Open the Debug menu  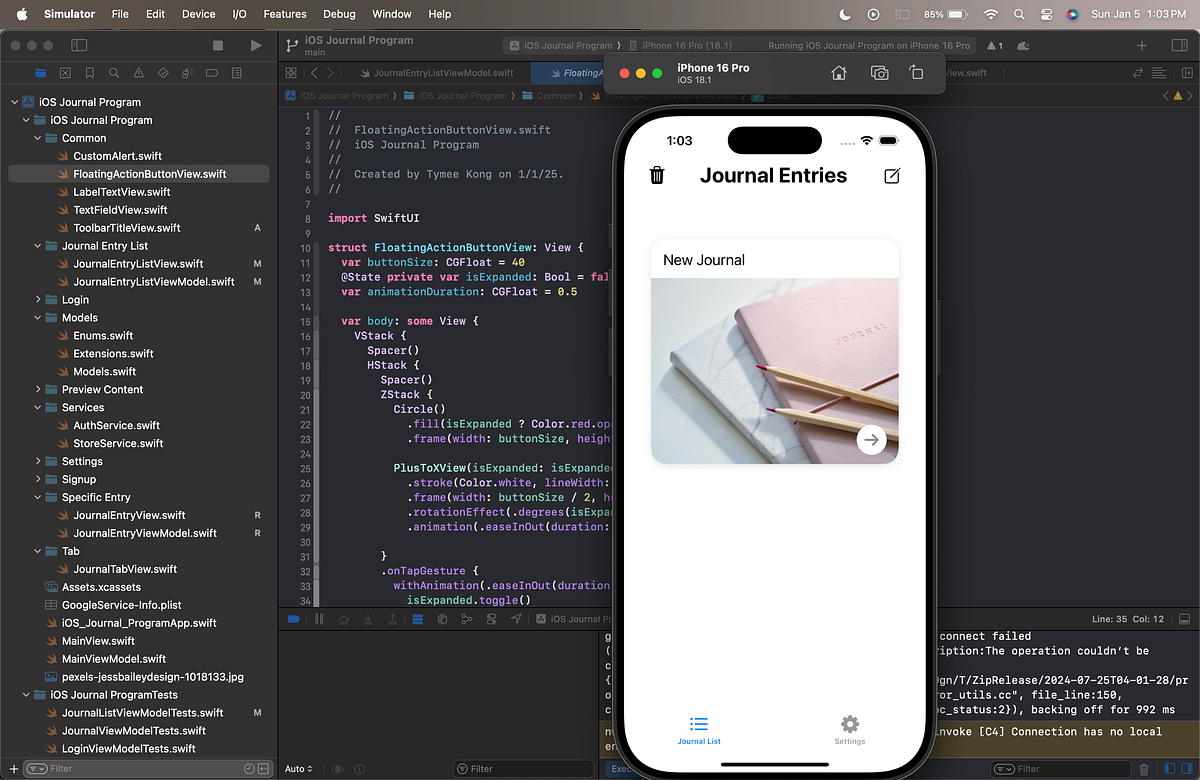coord(339,14)
